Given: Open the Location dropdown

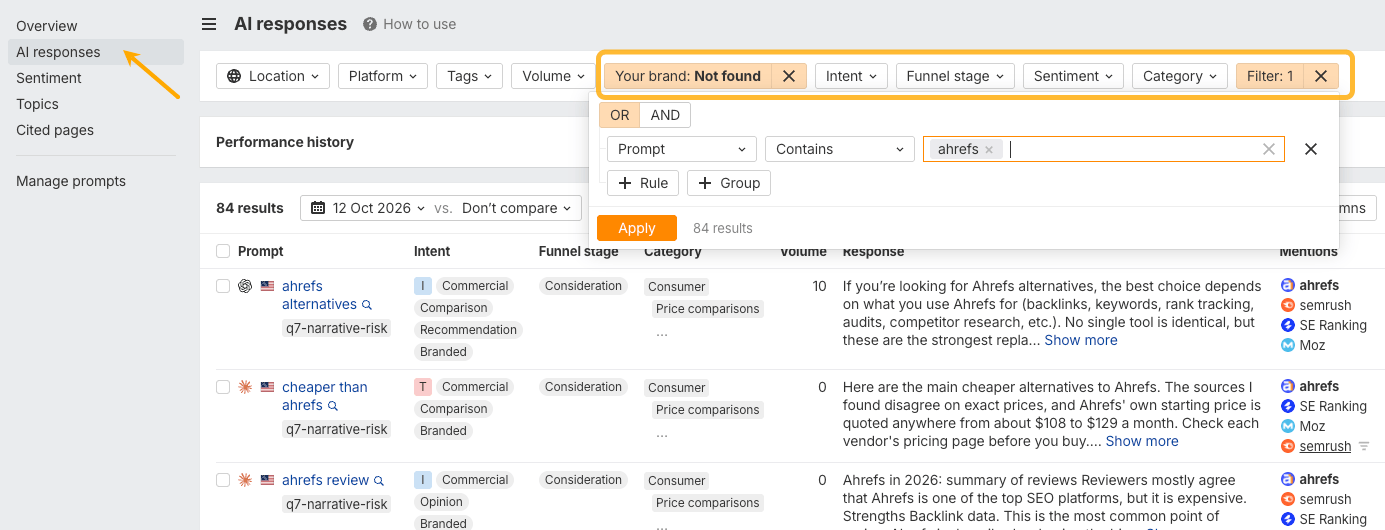Looking at the screenshot, I should [273, 76].
